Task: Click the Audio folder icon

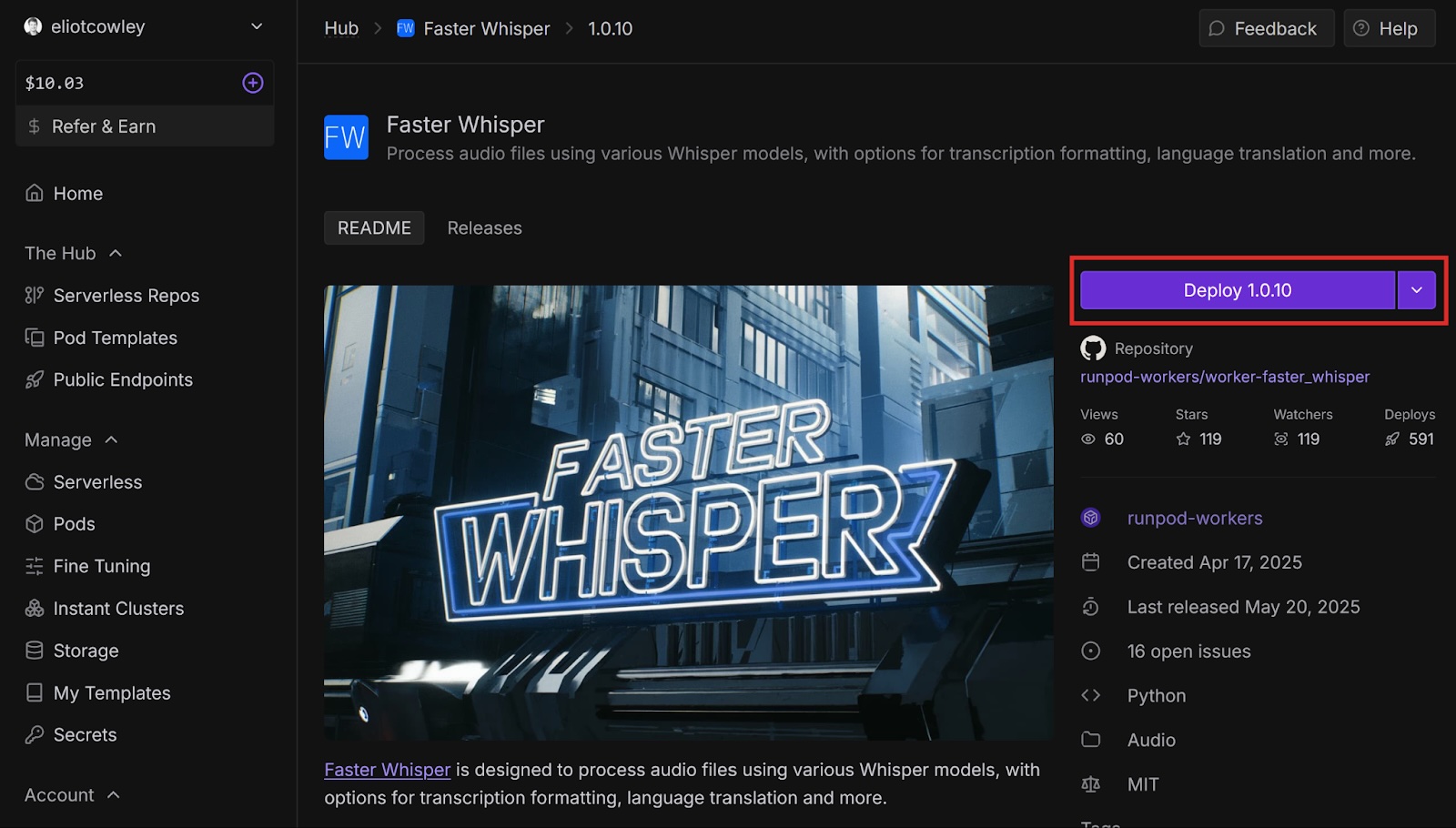Action: [x=1091, y=740]
